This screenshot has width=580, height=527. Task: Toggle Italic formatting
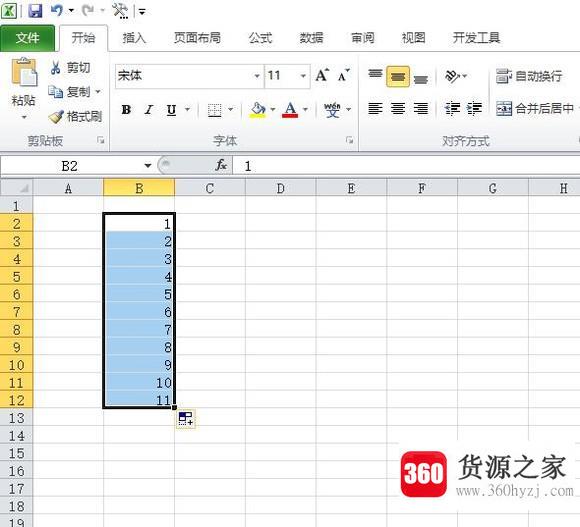click(x=149, y=110)
